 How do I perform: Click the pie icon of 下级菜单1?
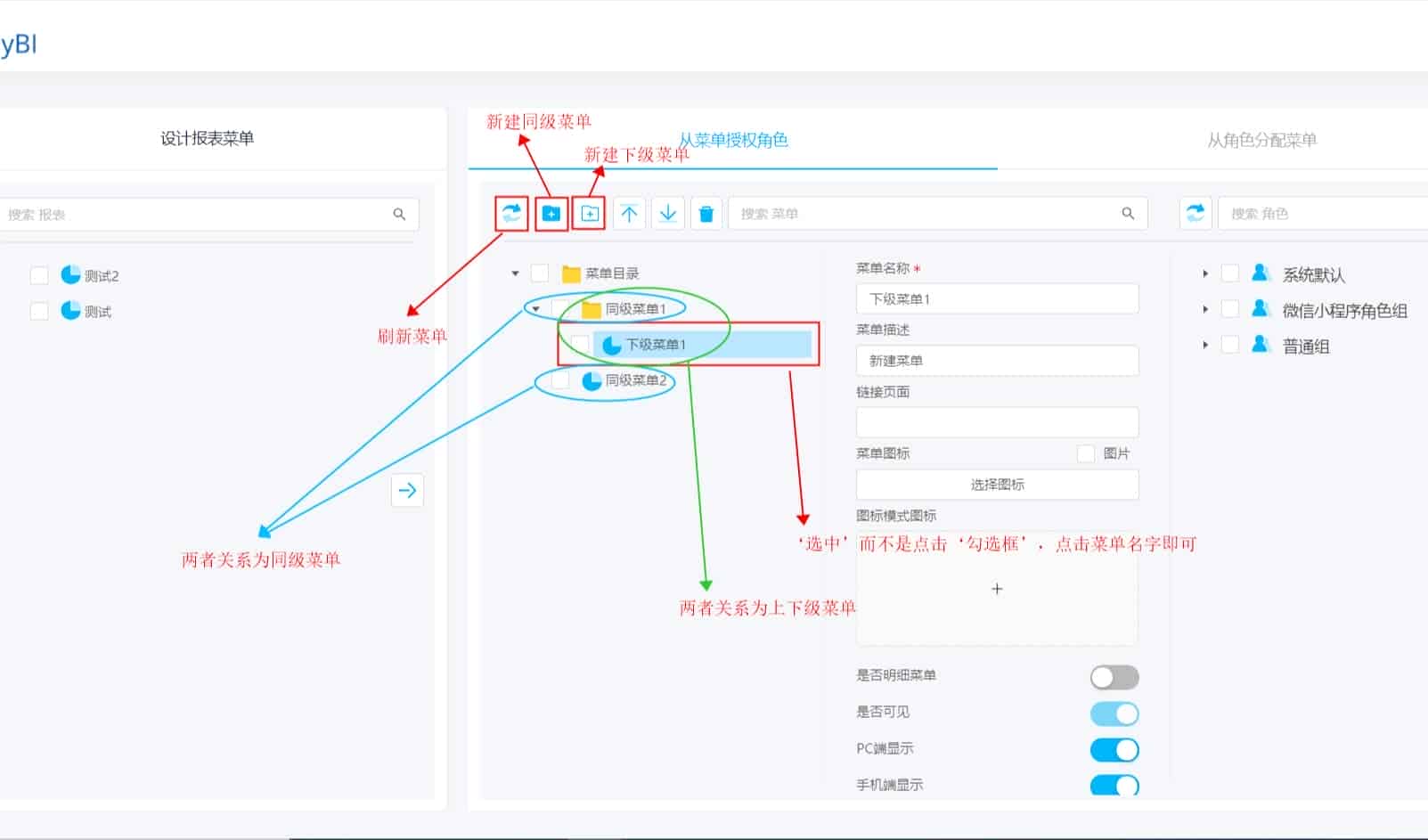(612, 345)
